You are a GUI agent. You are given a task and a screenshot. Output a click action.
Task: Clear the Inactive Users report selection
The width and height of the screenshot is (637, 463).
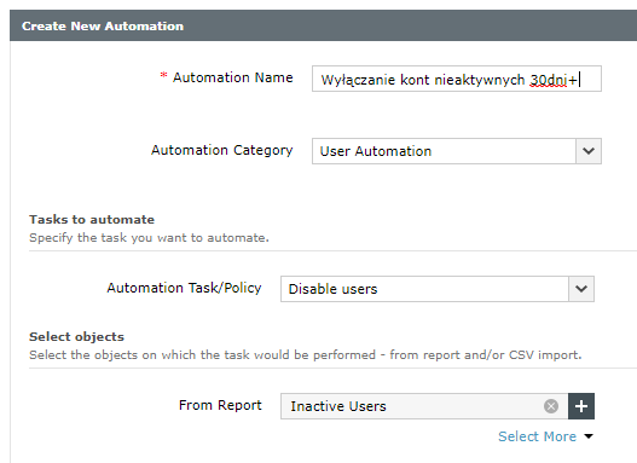click(x=551, y=406)
